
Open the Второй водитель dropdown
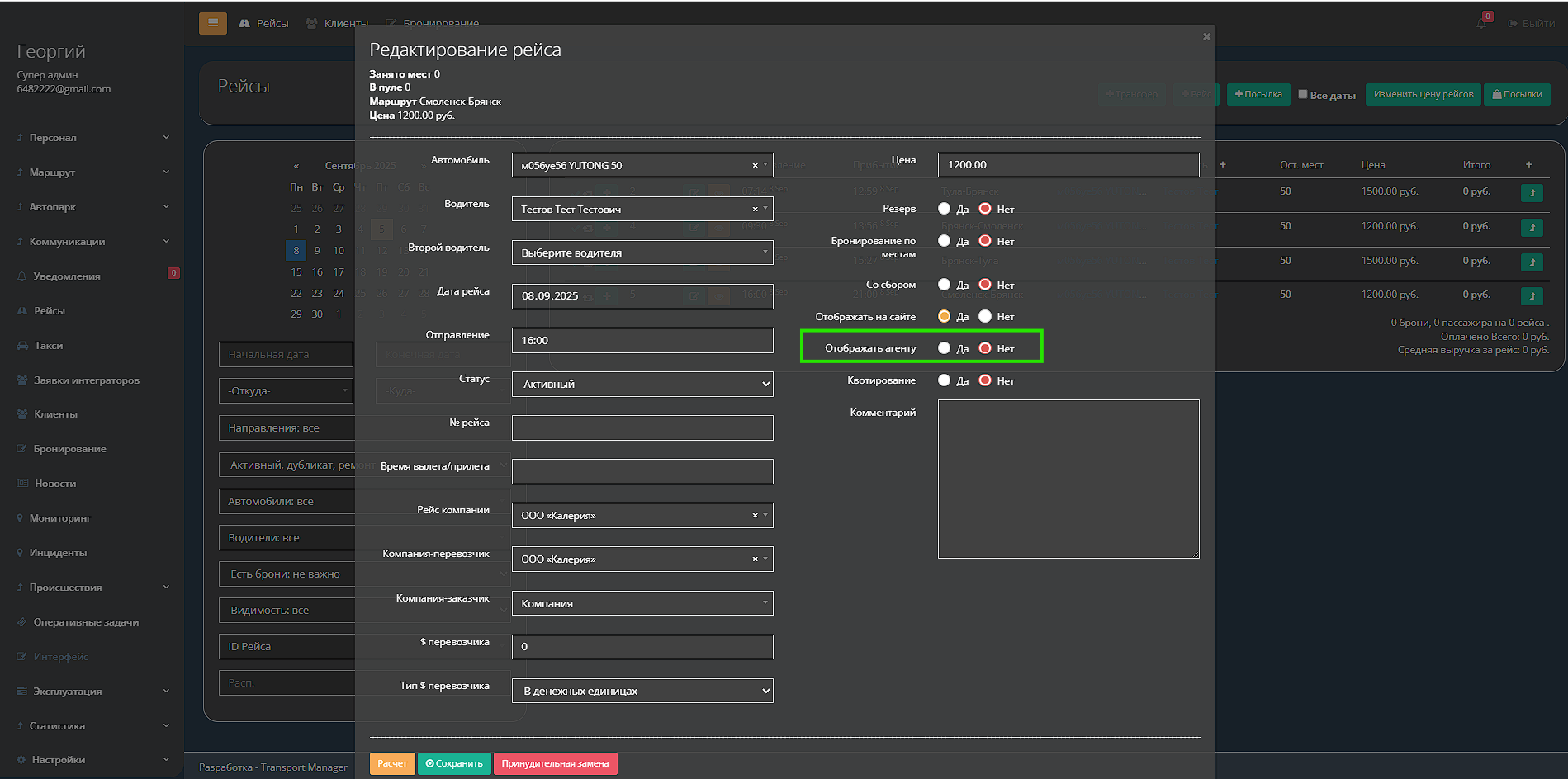[642, 253]
